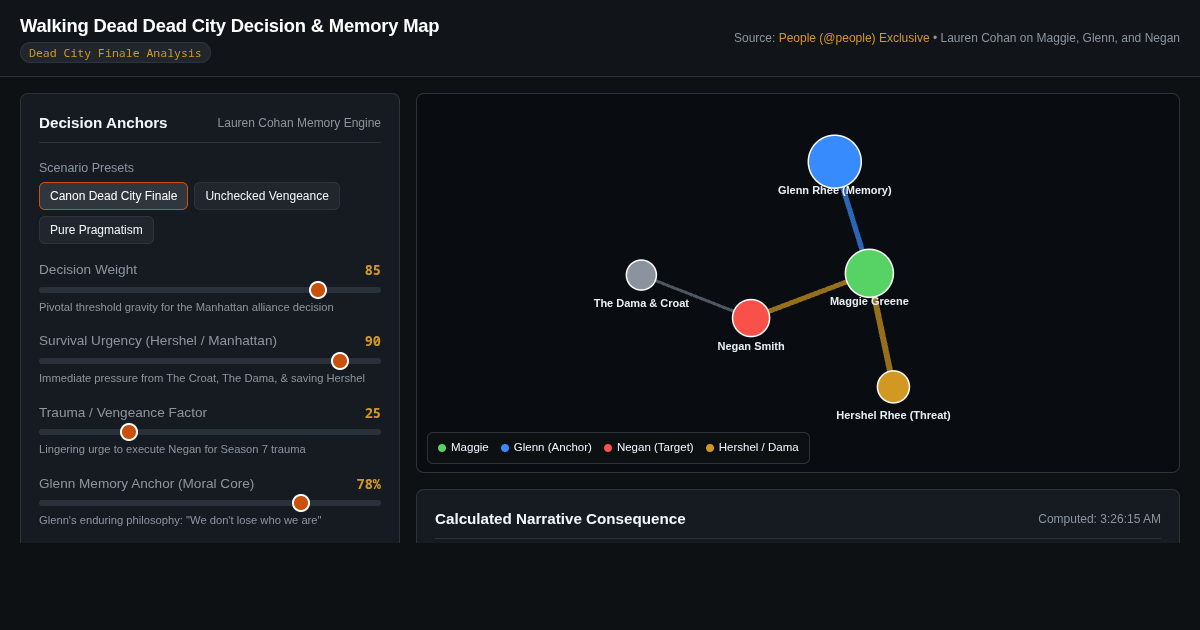The width and height of the screenshot is (1200, 630).
Task: Choose the Pure Pragmatism preset
Action: (x=96, y=230)
